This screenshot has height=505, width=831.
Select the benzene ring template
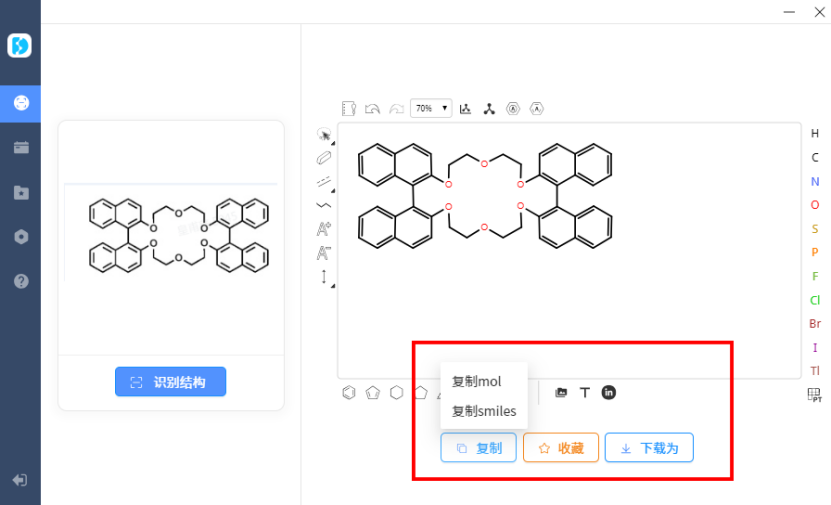tap(349, 392)
